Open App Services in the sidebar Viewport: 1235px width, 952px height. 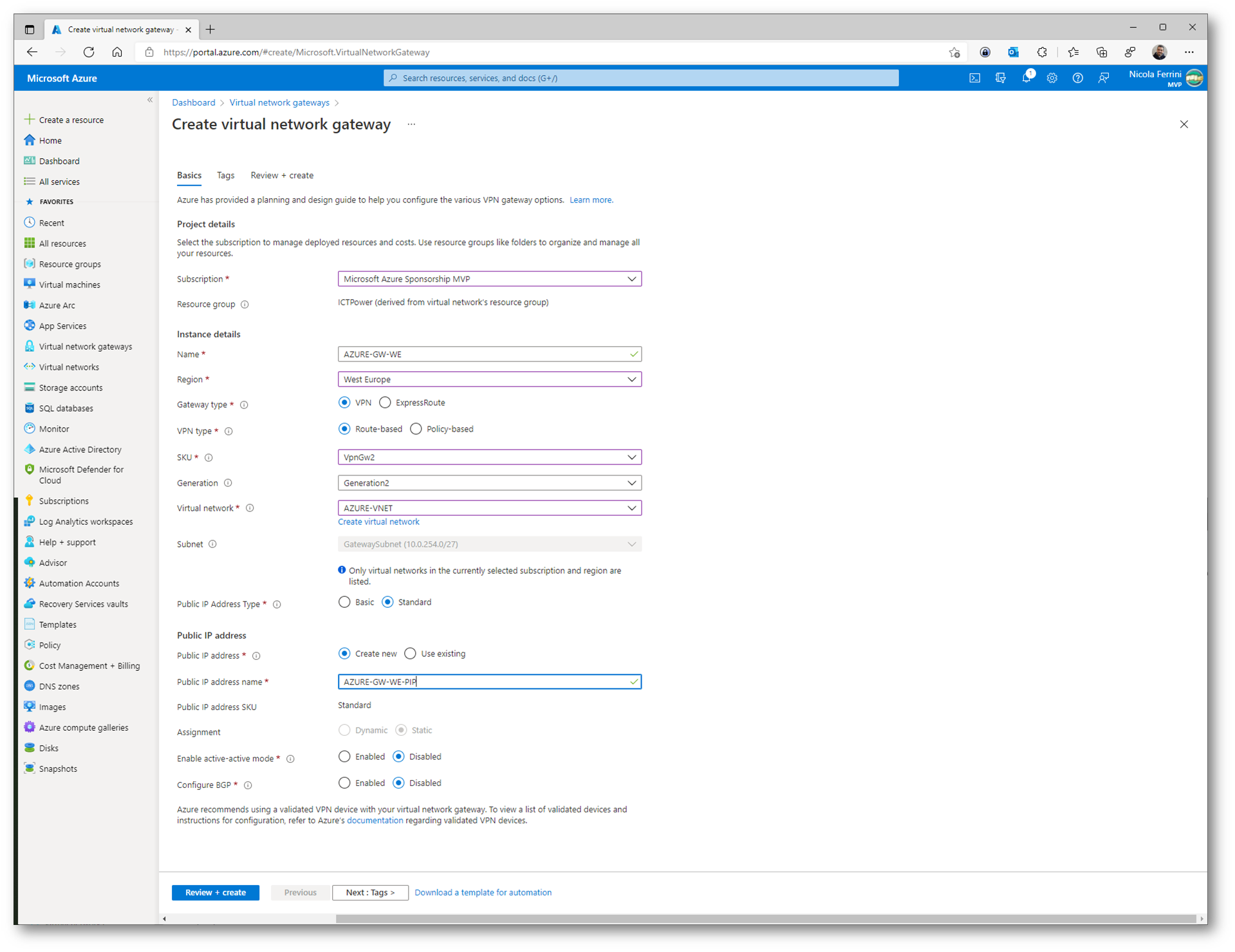62,325
